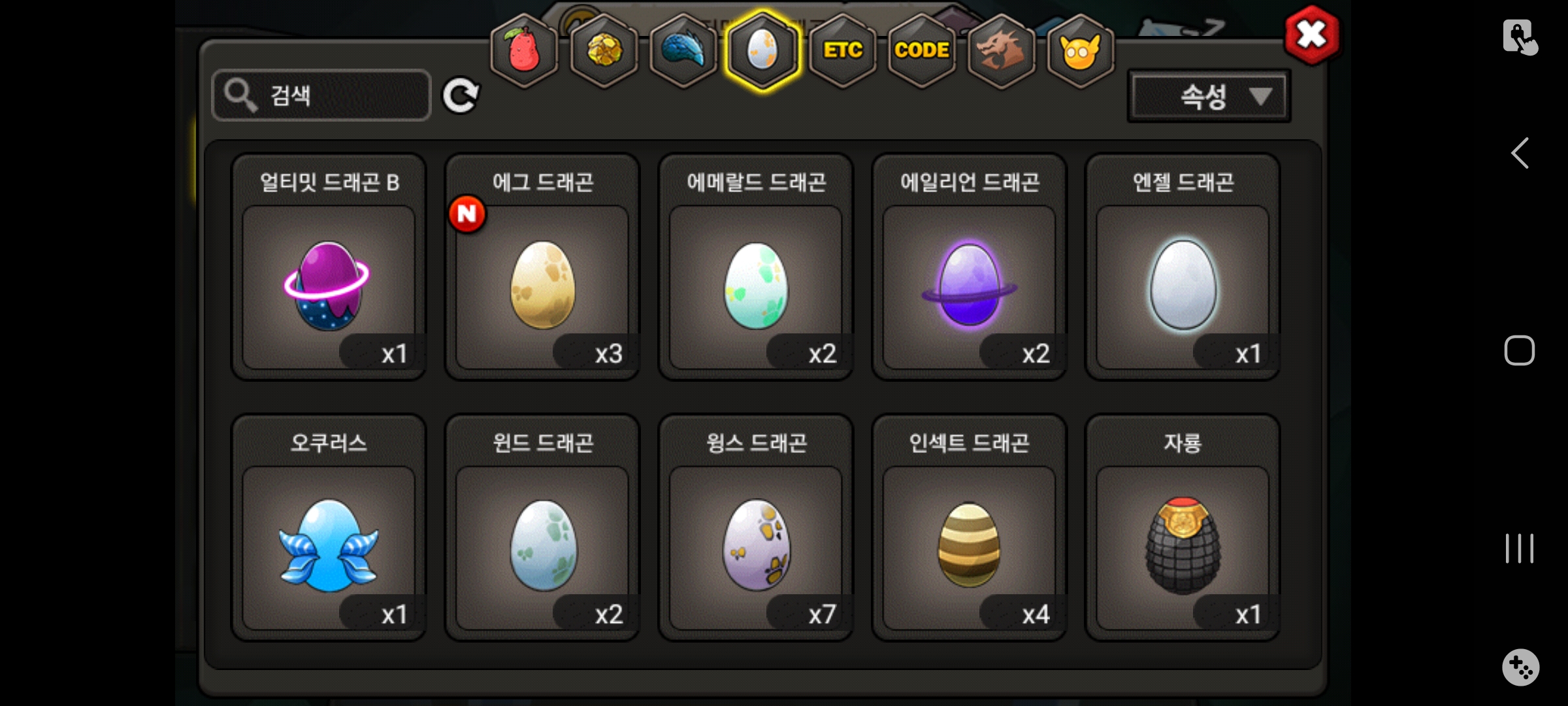The width and height of the screenshot is (1568, 706).
Task: Click the 검색 search field
Action: [321, 95]
